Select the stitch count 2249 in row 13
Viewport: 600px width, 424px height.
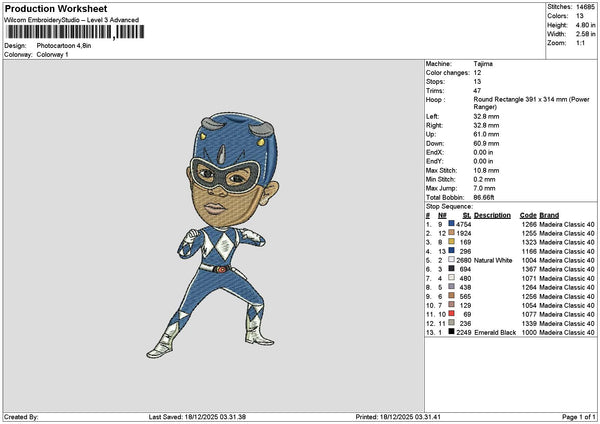463,333
